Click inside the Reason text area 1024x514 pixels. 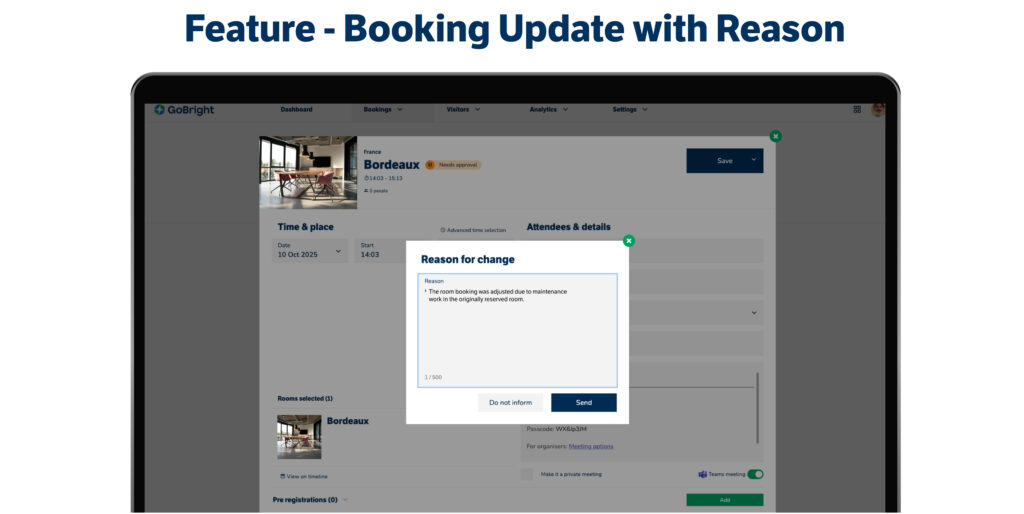tap(517, 335)
